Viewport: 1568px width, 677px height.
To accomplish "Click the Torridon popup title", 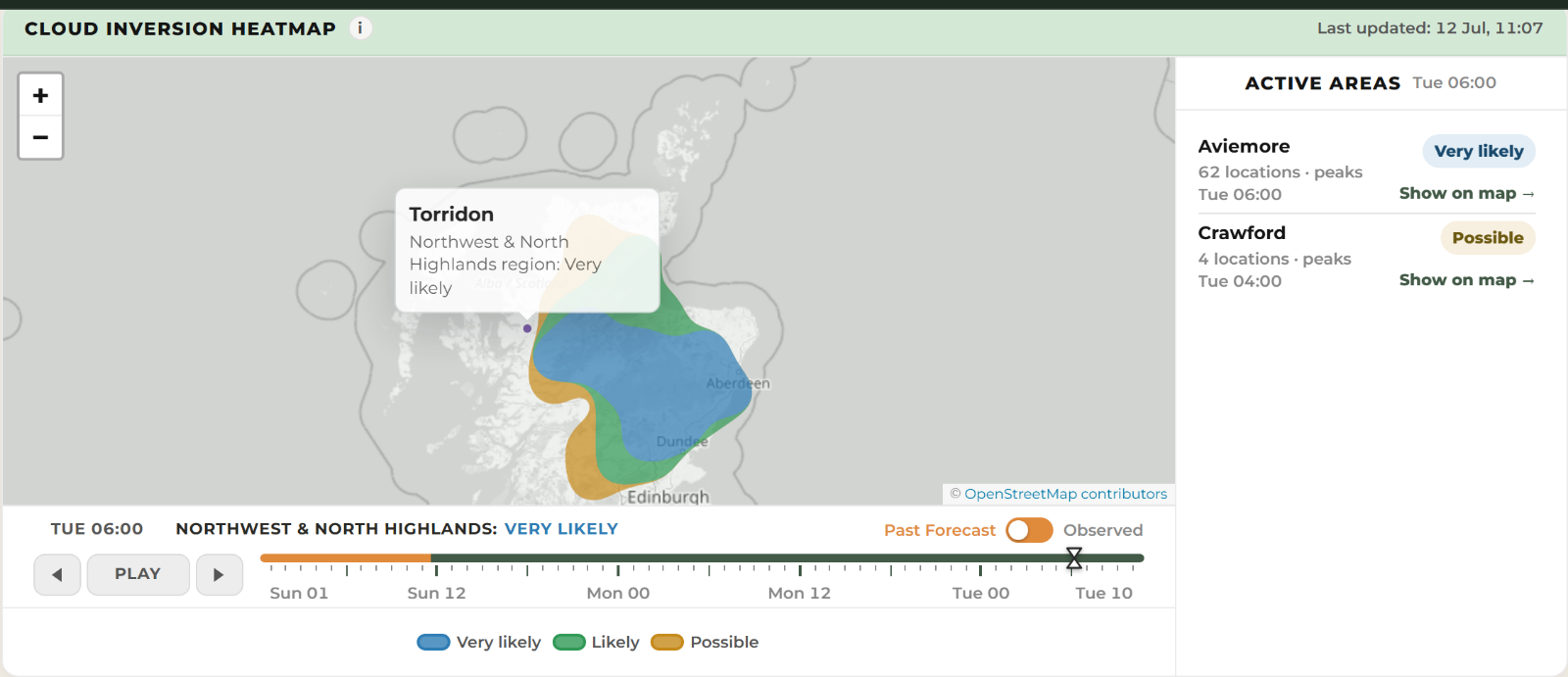I will click(x=452, y=214).
